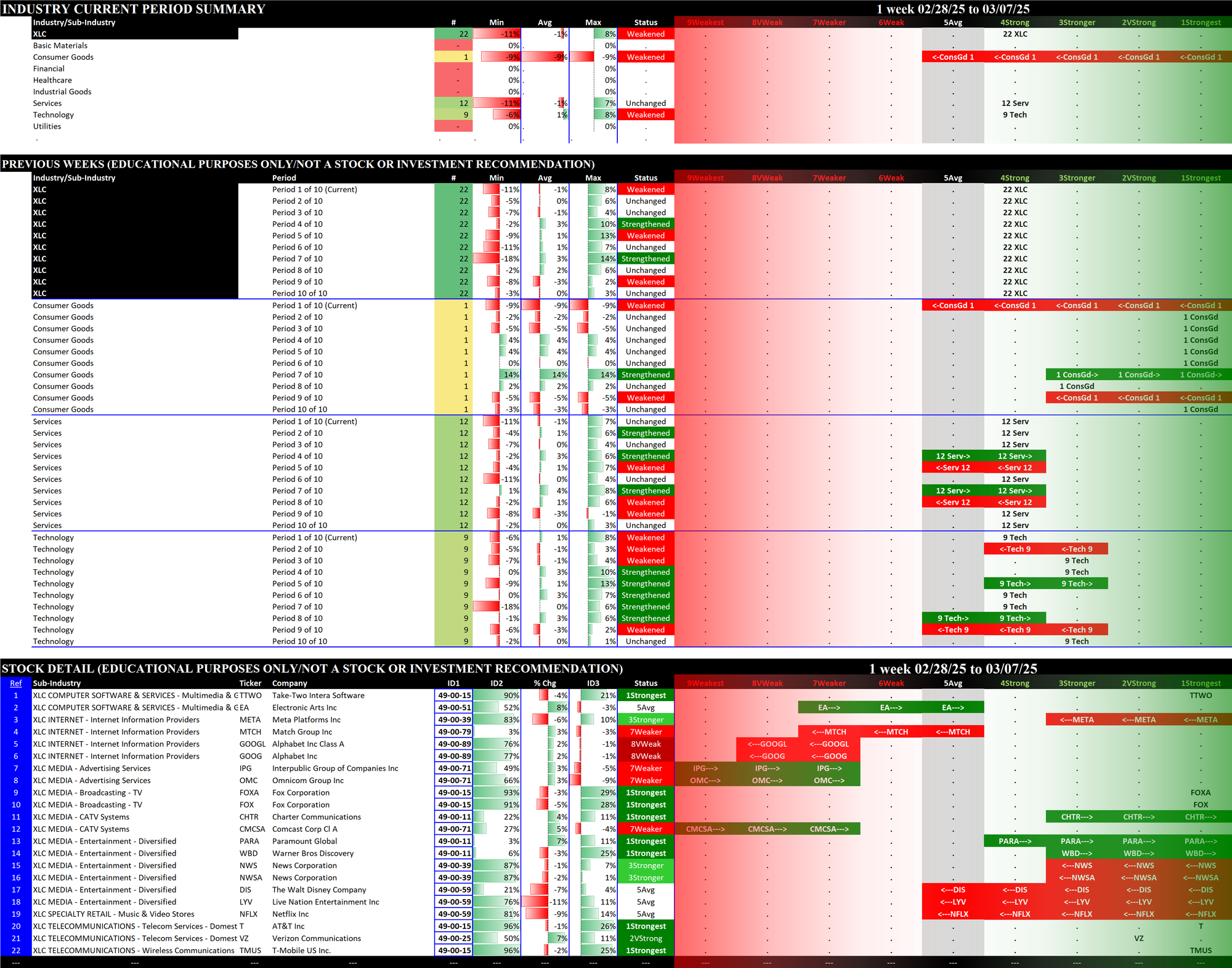Click the 12 Serv cell in industry summary

[1015, 104]
